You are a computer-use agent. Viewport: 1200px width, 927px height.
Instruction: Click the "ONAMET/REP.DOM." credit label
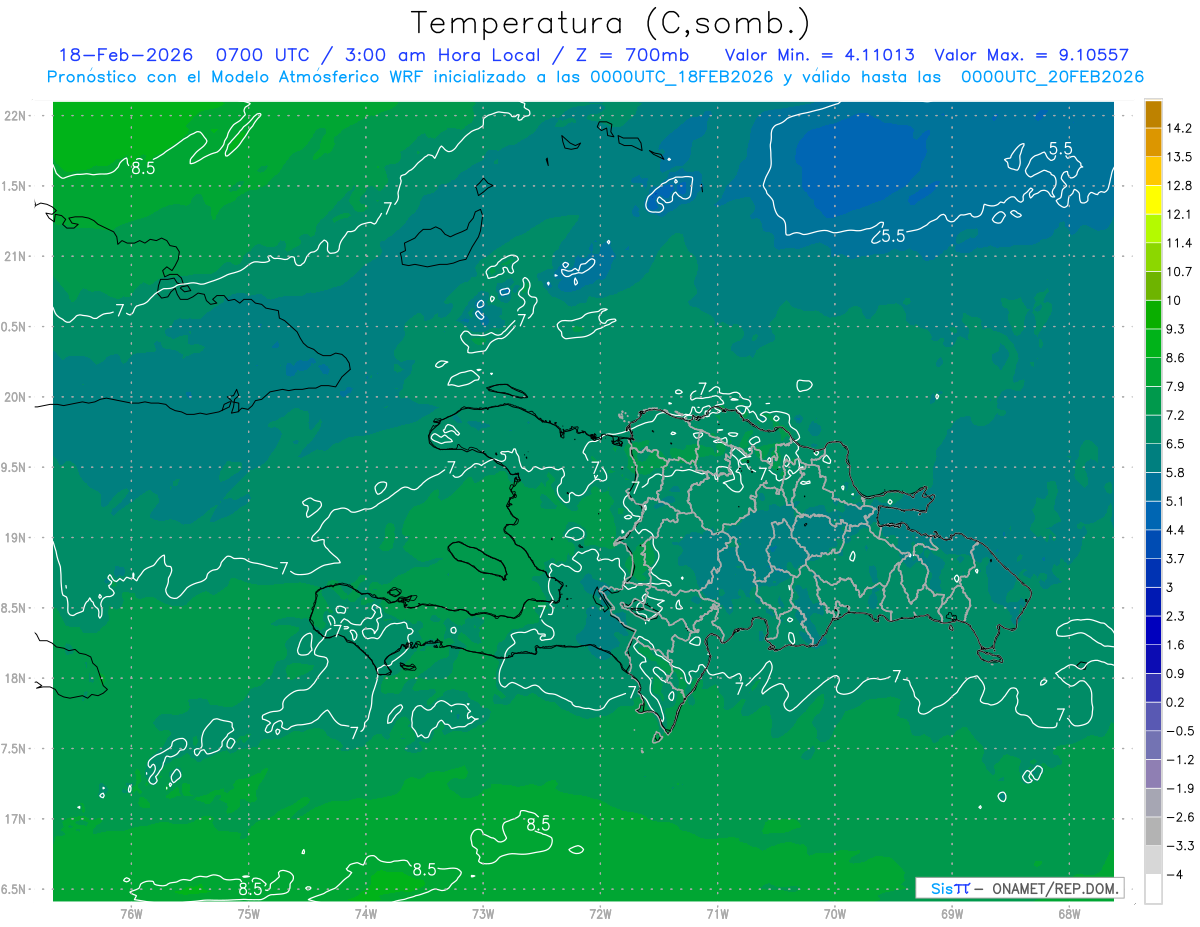pos(1054,888)
